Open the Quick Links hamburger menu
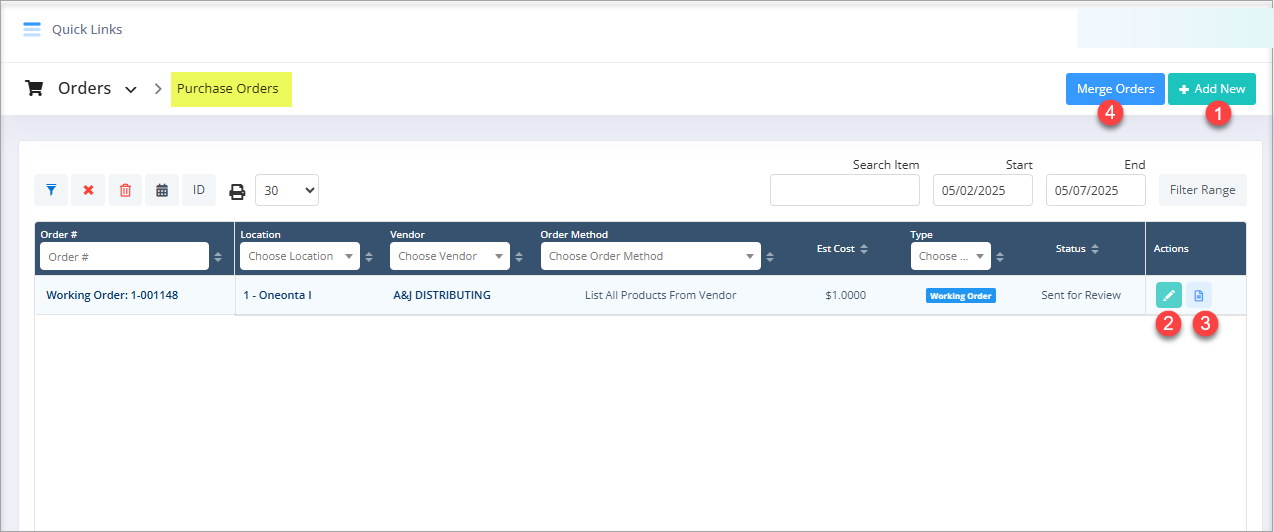 (32, 29)
